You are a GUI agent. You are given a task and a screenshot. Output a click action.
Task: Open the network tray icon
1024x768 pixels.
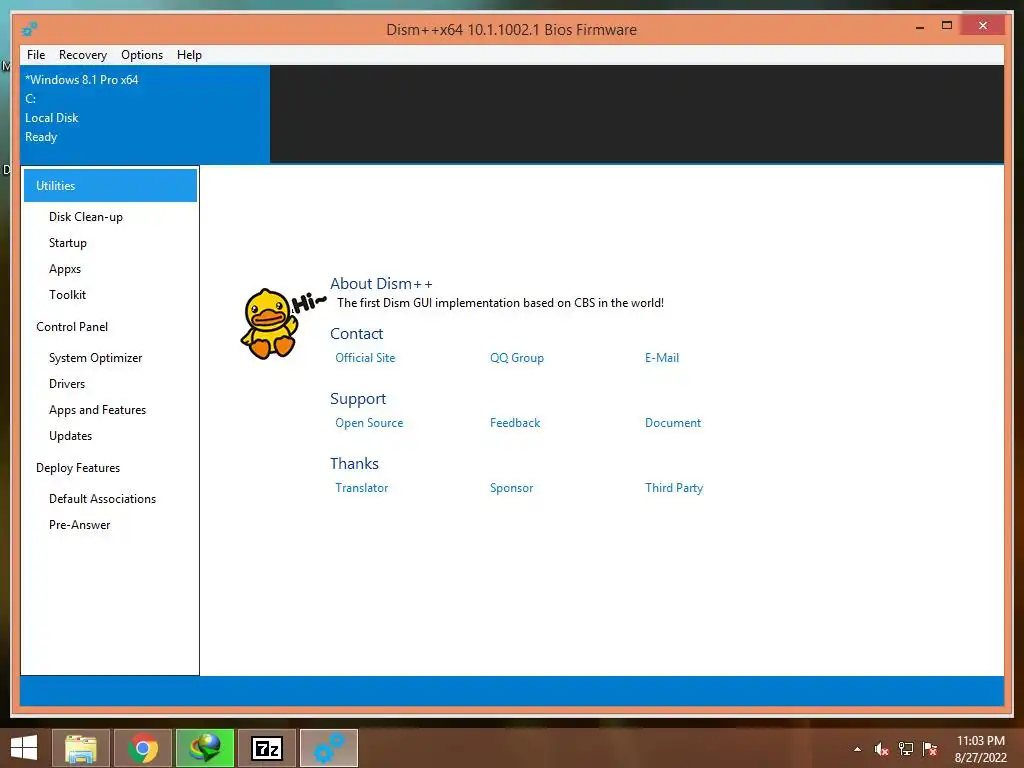tap(906, 749)
